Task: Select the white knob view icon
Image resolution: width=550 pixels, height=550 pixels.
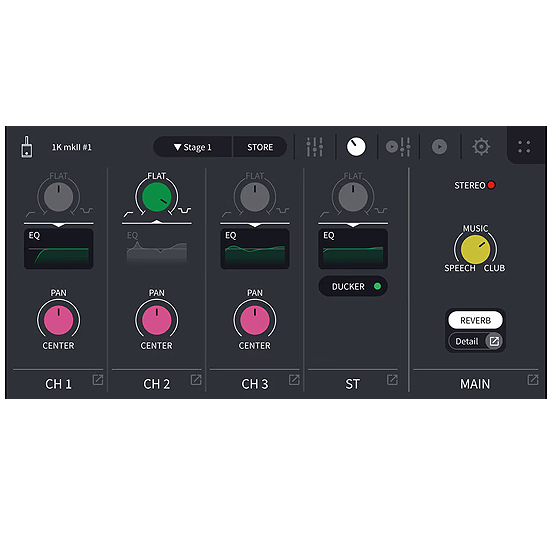Action: coord(356,147)
